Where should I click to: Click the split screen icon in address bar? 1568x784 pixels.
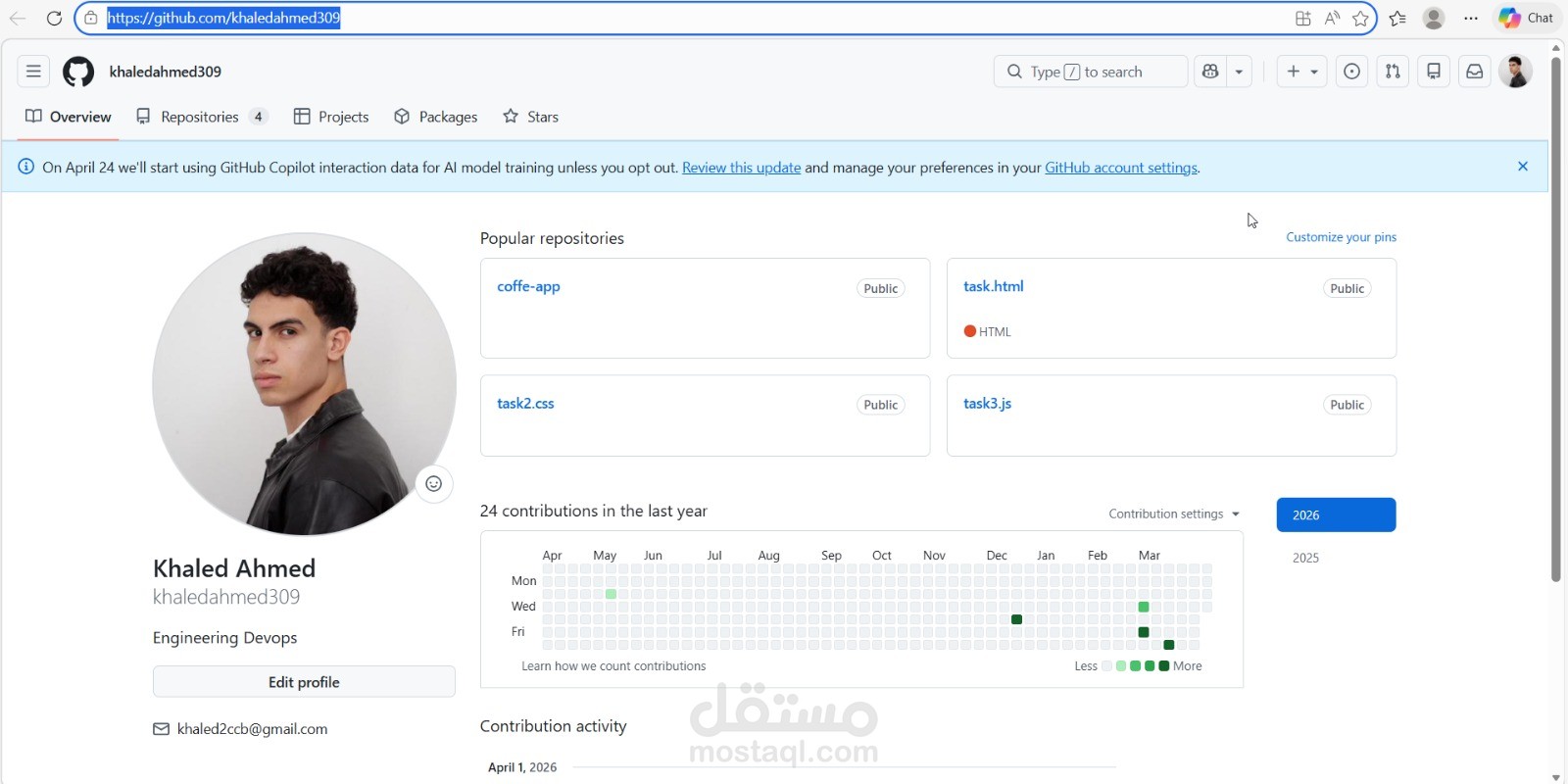pyautogui.click(x=1302, y=18)
